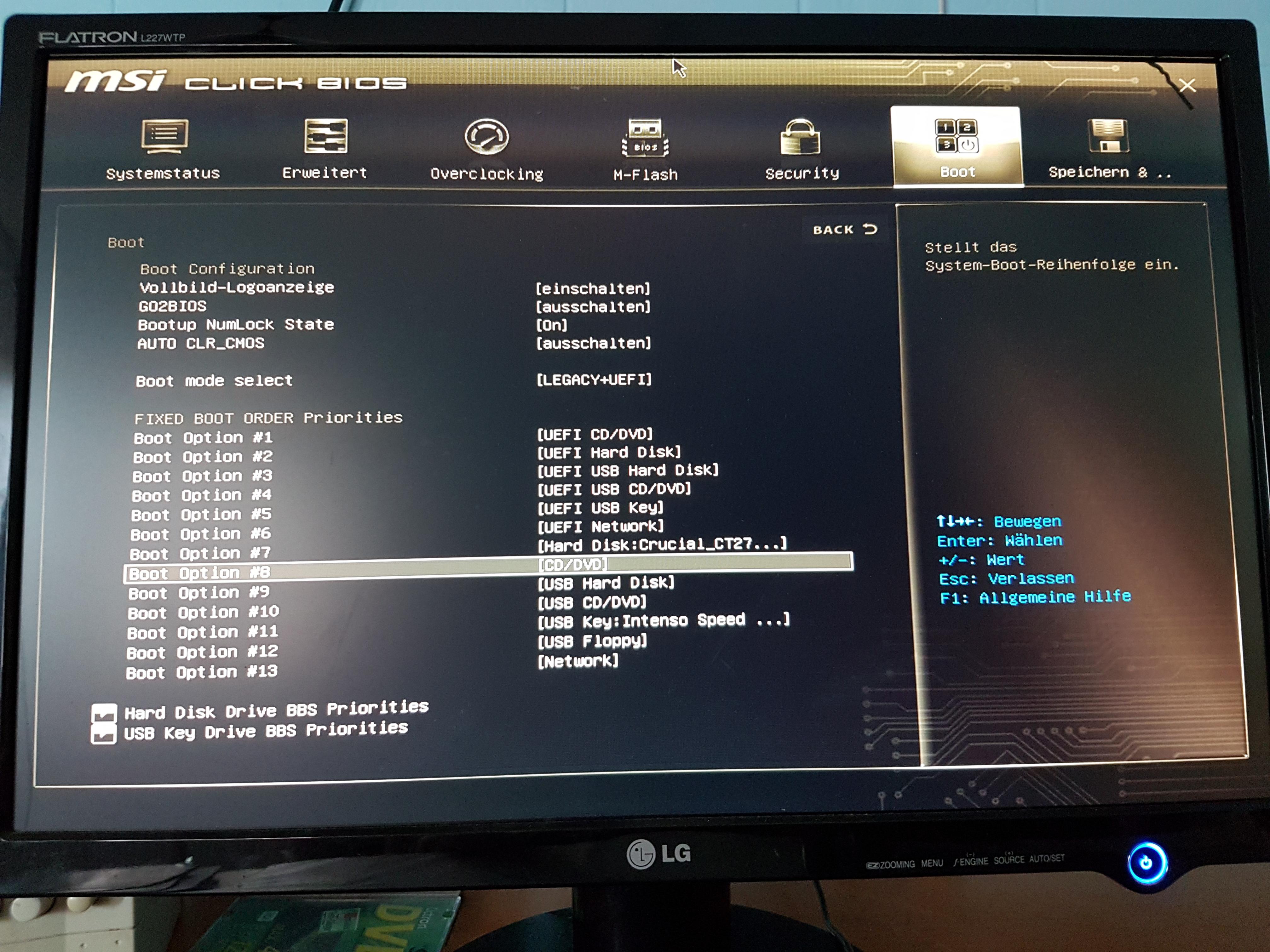Toggle AUTO CLR_CMOS ausschalten value
1270x952 pixels.
point(593,343)
